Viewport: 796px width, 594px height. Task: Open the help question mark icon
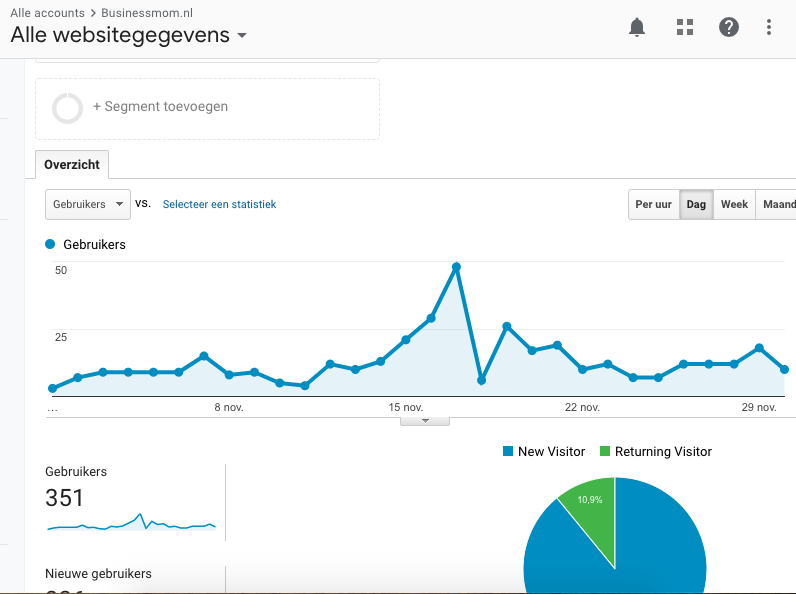(728, 27)
